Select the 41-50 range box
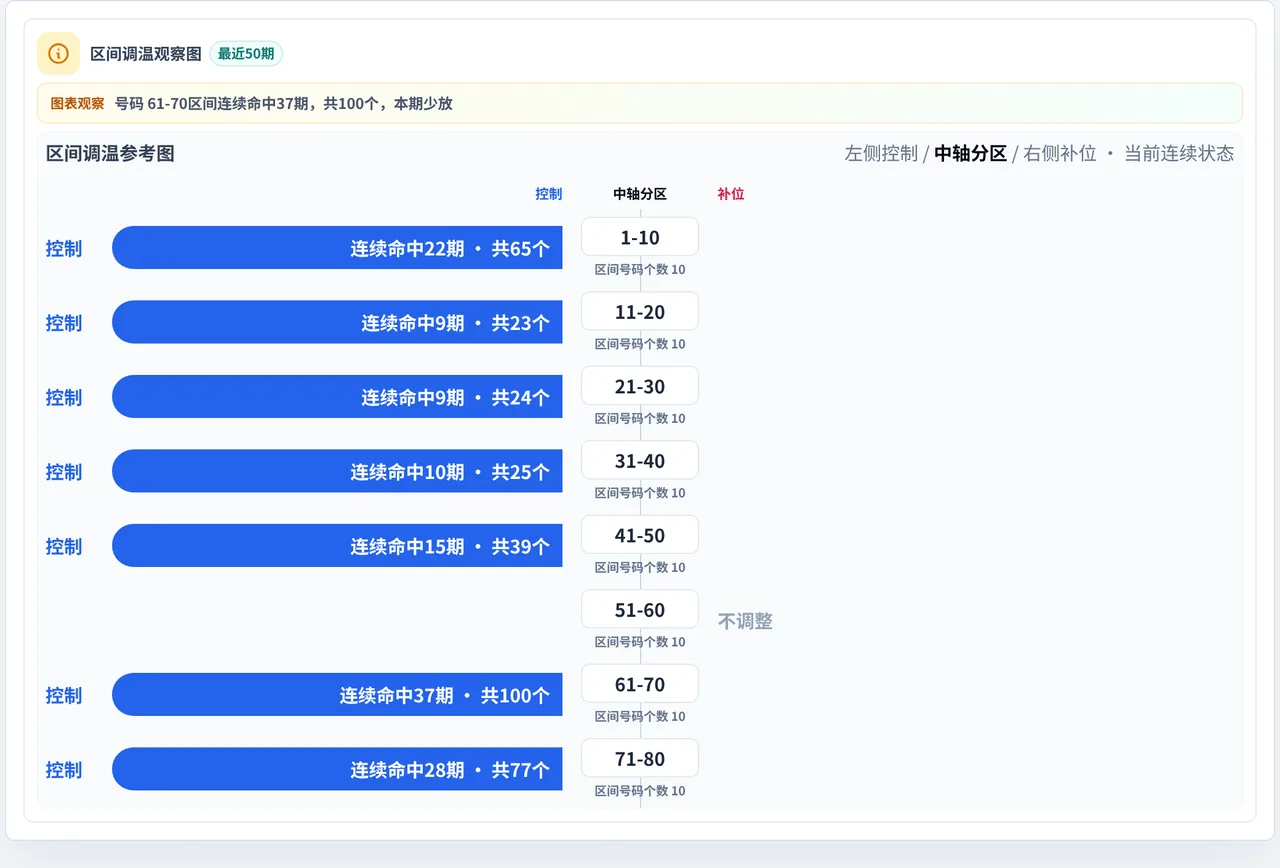The image size is (1280, 868). click(640, 535)
